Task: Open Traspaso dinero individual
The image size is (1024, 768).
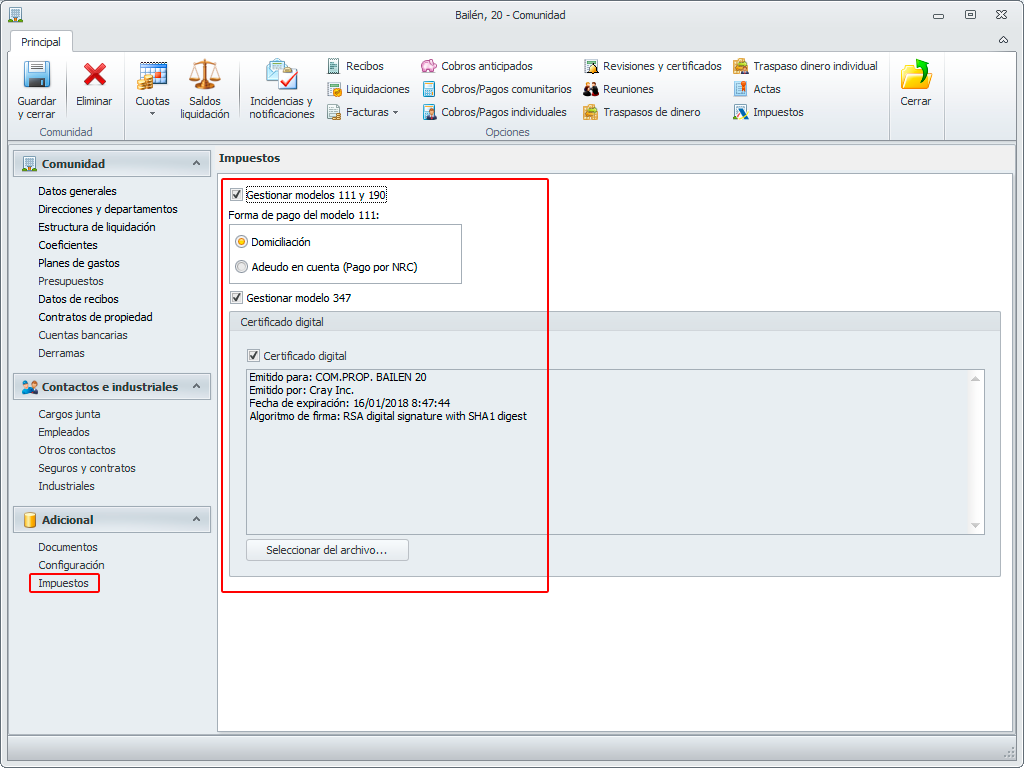Action: 805,66
